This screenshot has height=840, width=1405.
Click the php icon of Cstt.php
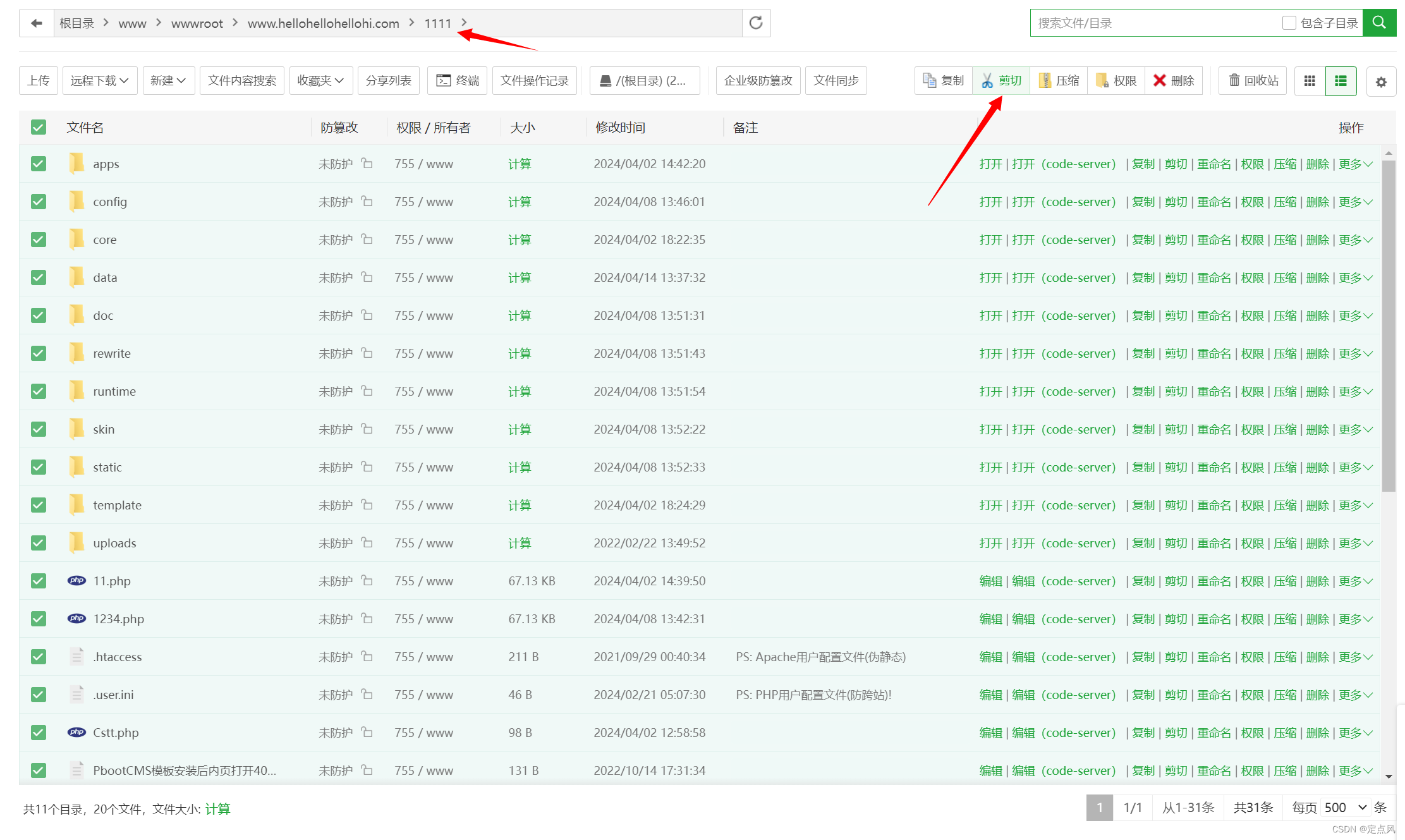pos(76,733)
